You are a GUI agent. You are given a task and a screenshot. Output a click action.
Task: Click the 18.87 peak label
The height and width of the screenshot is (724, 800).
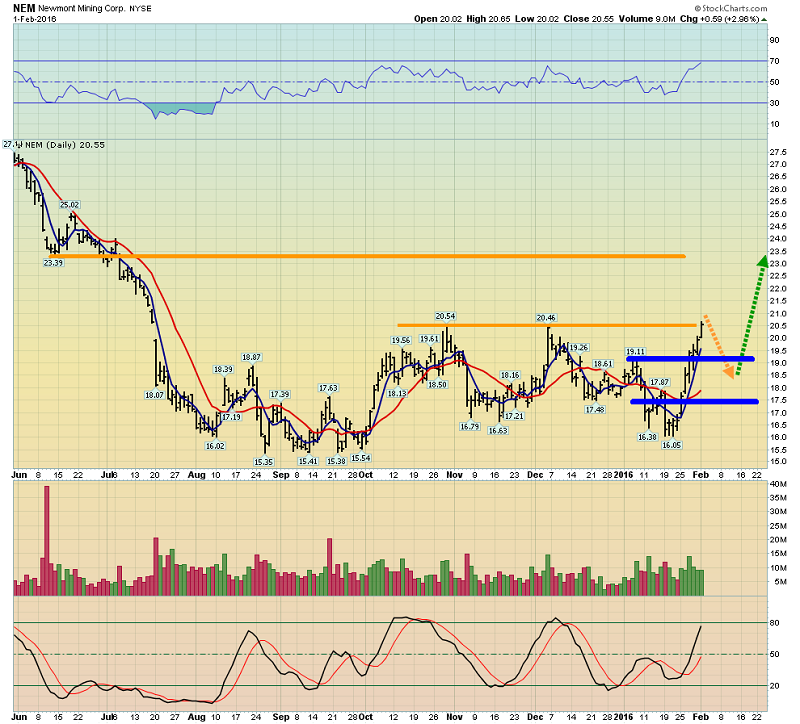point(251,357)
